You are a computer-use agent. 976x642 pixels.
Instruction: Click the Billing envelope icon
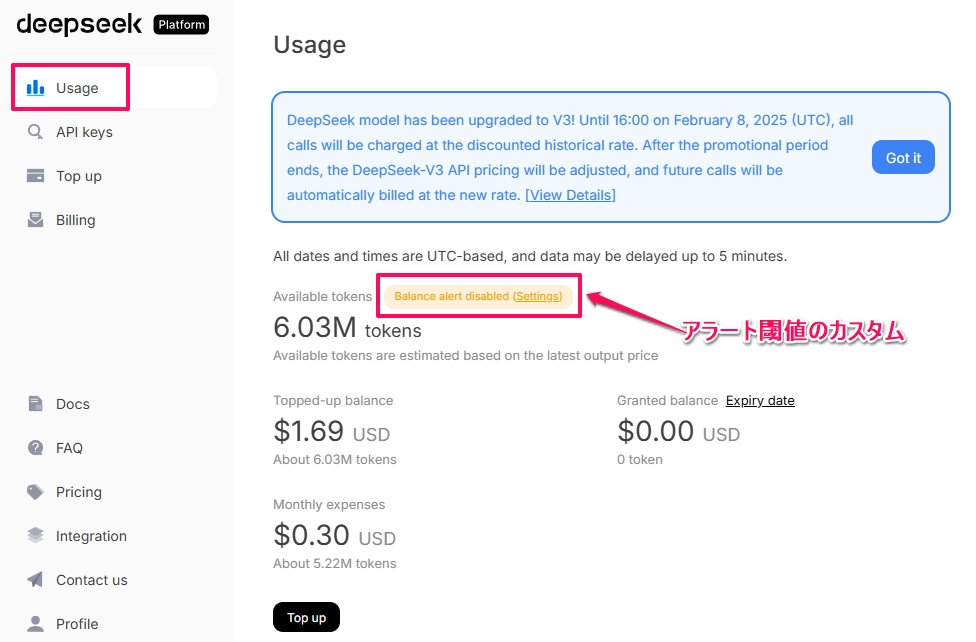35,220
